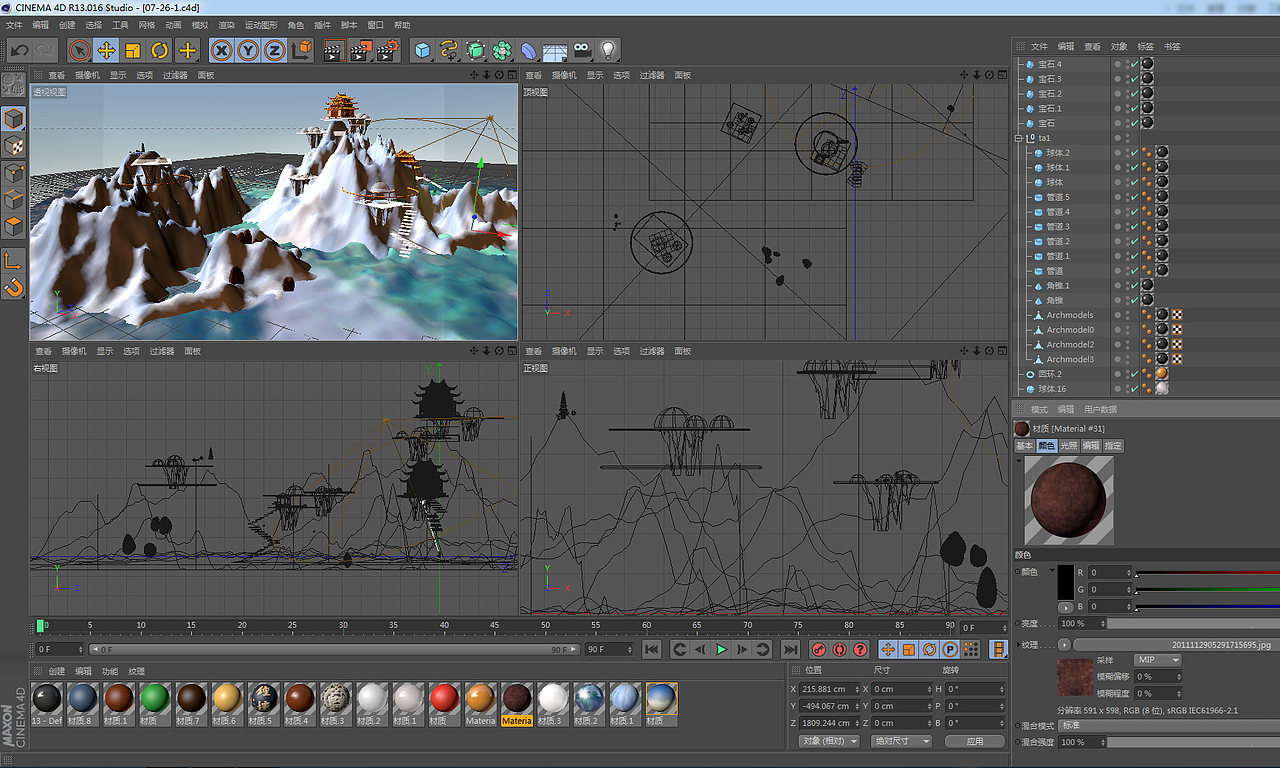This screenshot has height=768, width=1280.
Task: Open 标签 menu in the object manager
Action: click(1145, 47)
